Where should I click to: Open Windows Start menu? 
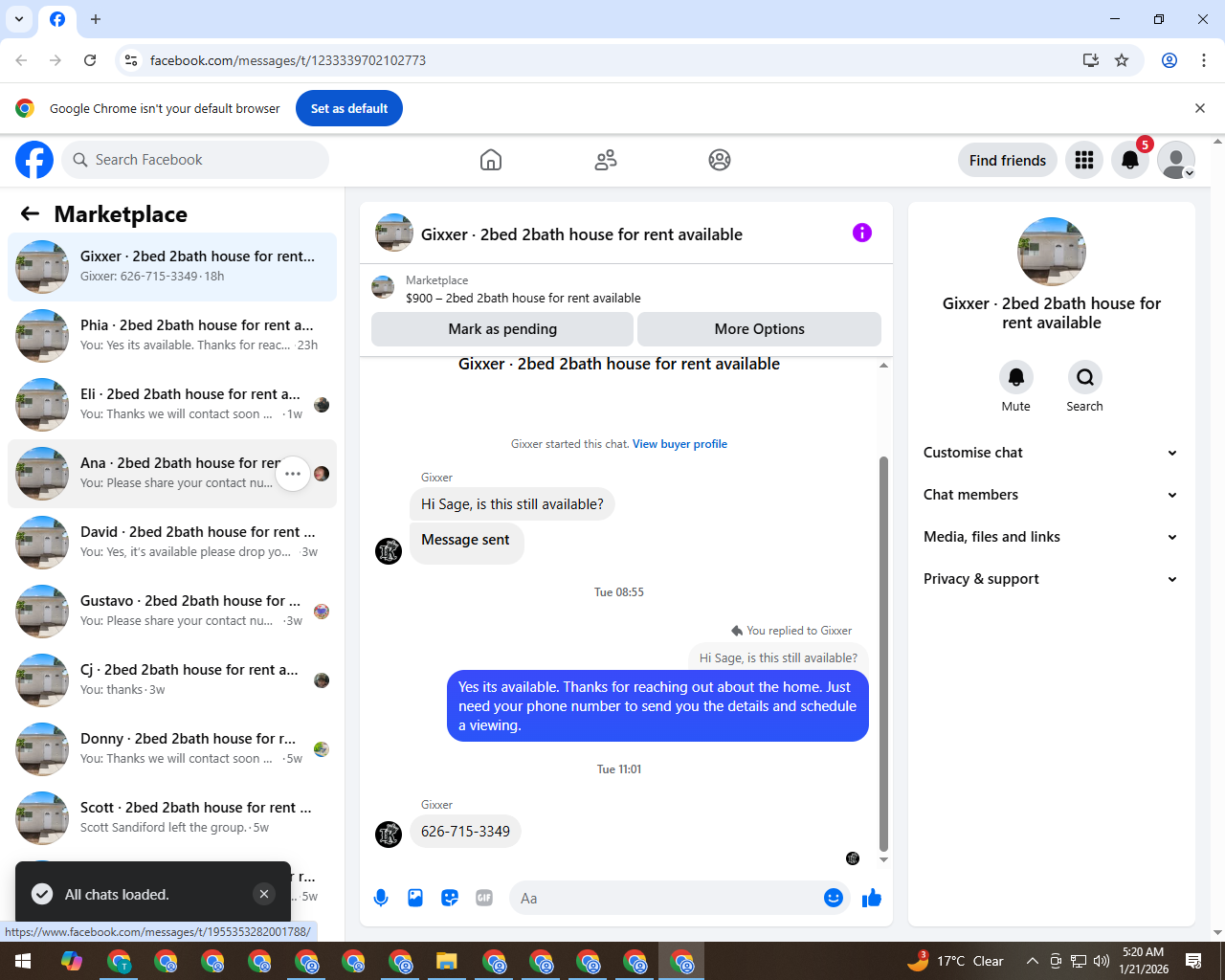[23, 961]
